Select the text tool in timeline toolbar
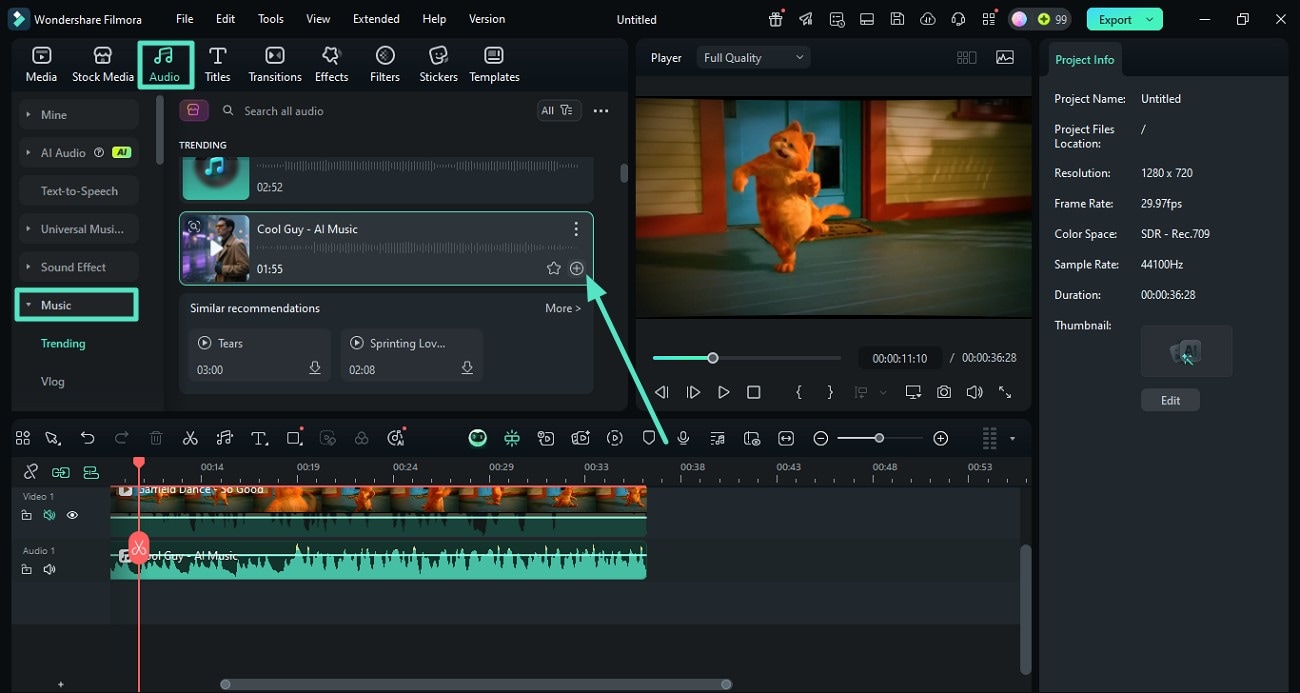 pos(259,438)
